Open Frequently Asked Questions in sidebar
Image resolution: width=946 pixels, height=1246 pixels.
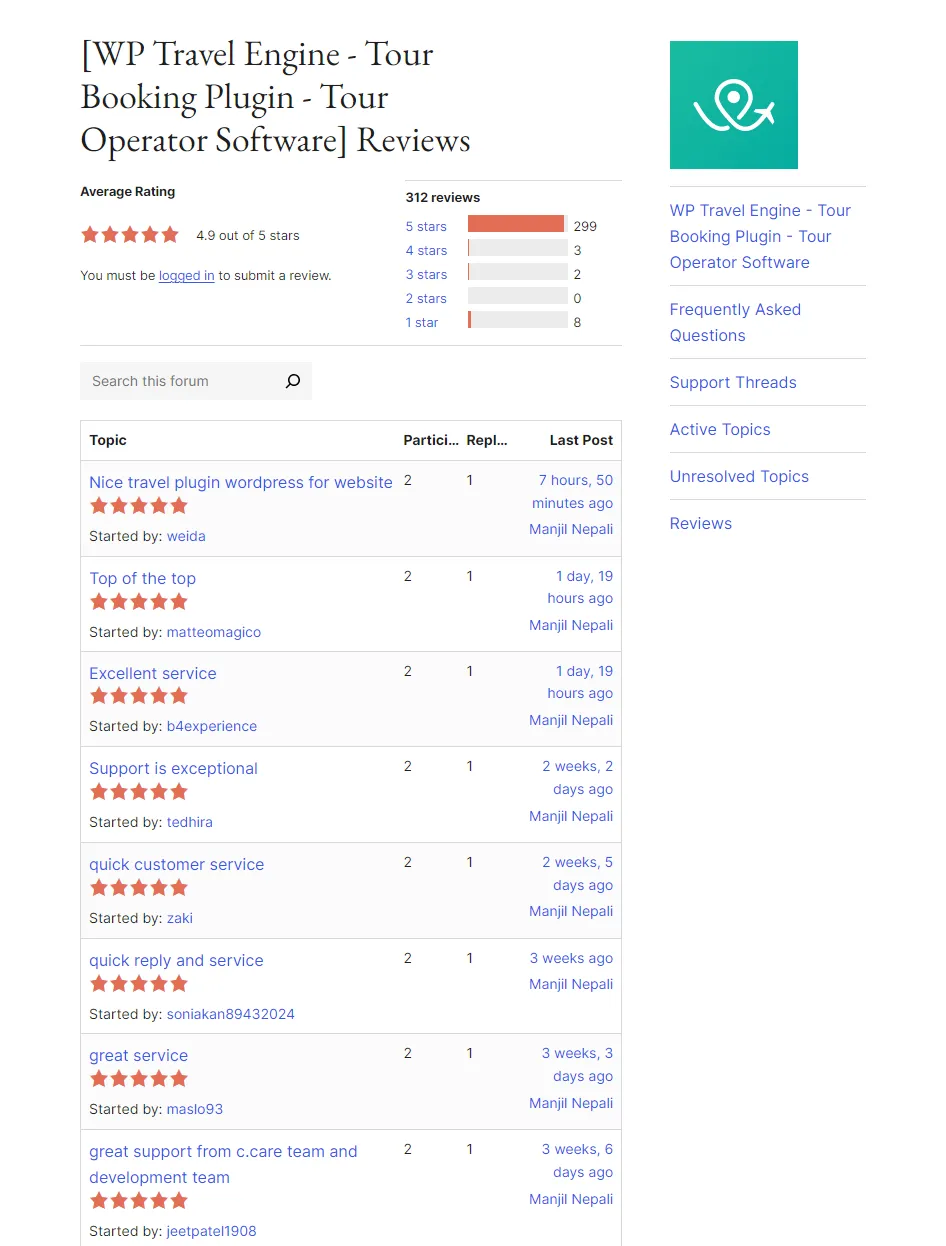735,322
